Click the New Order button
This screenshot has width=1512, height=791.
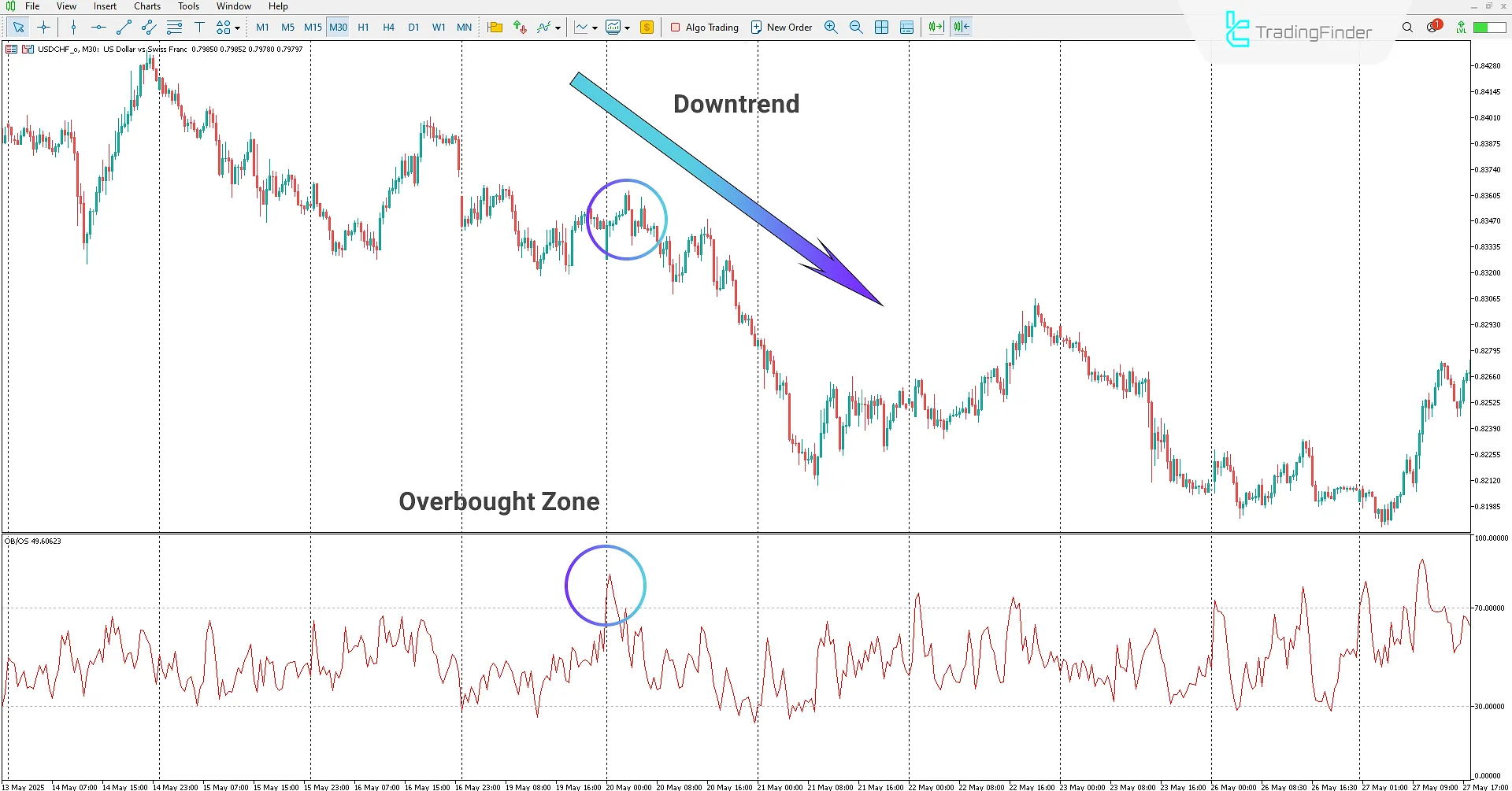[x=781, y=27]
